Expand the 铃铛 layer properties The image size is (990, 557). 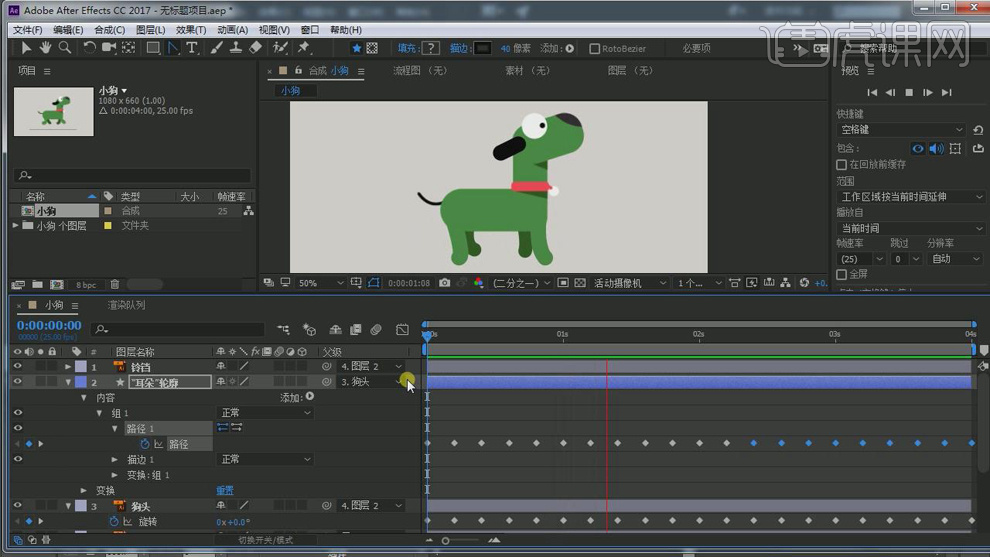pos(68,367)
